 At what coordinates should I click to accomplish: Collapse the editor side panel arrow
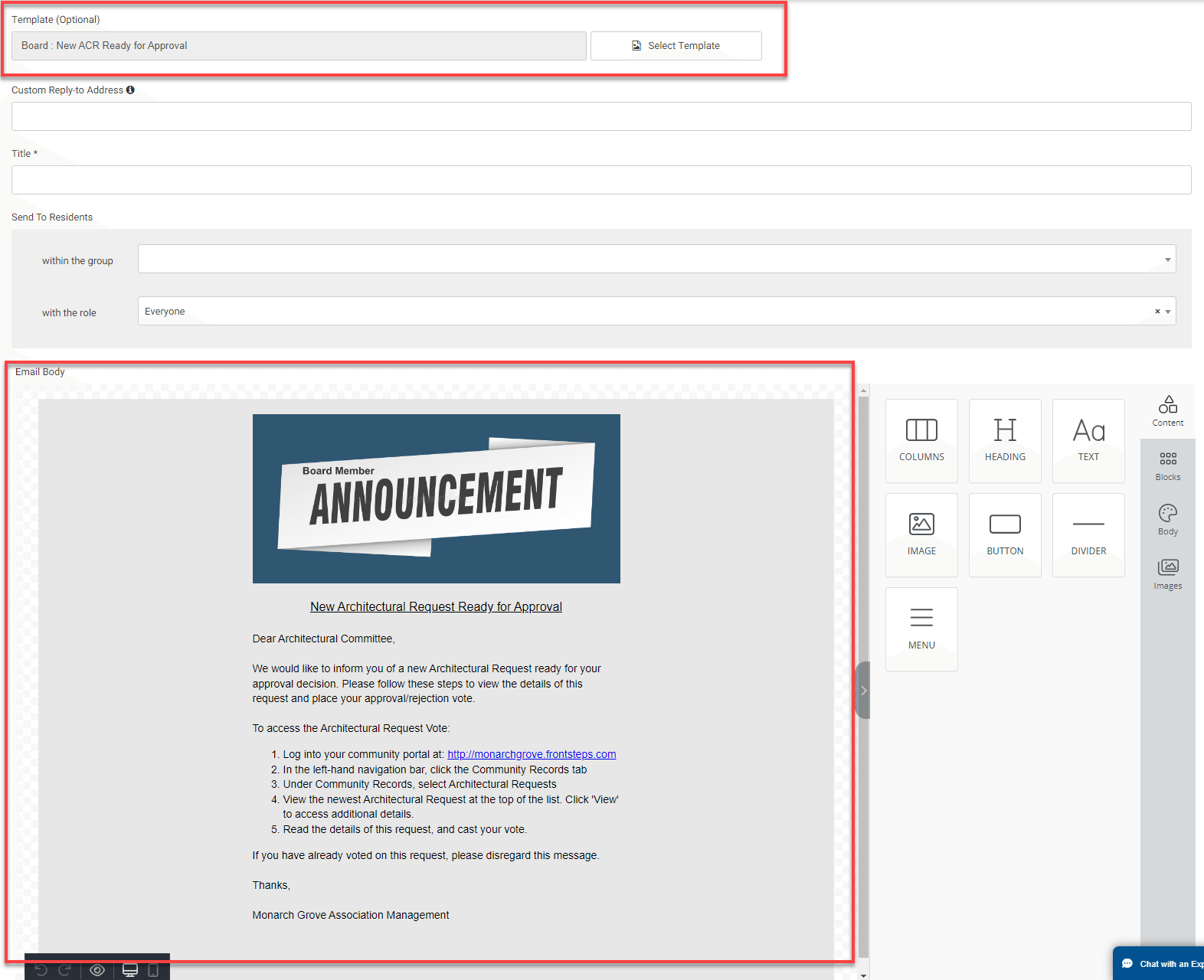click(863, 690)
